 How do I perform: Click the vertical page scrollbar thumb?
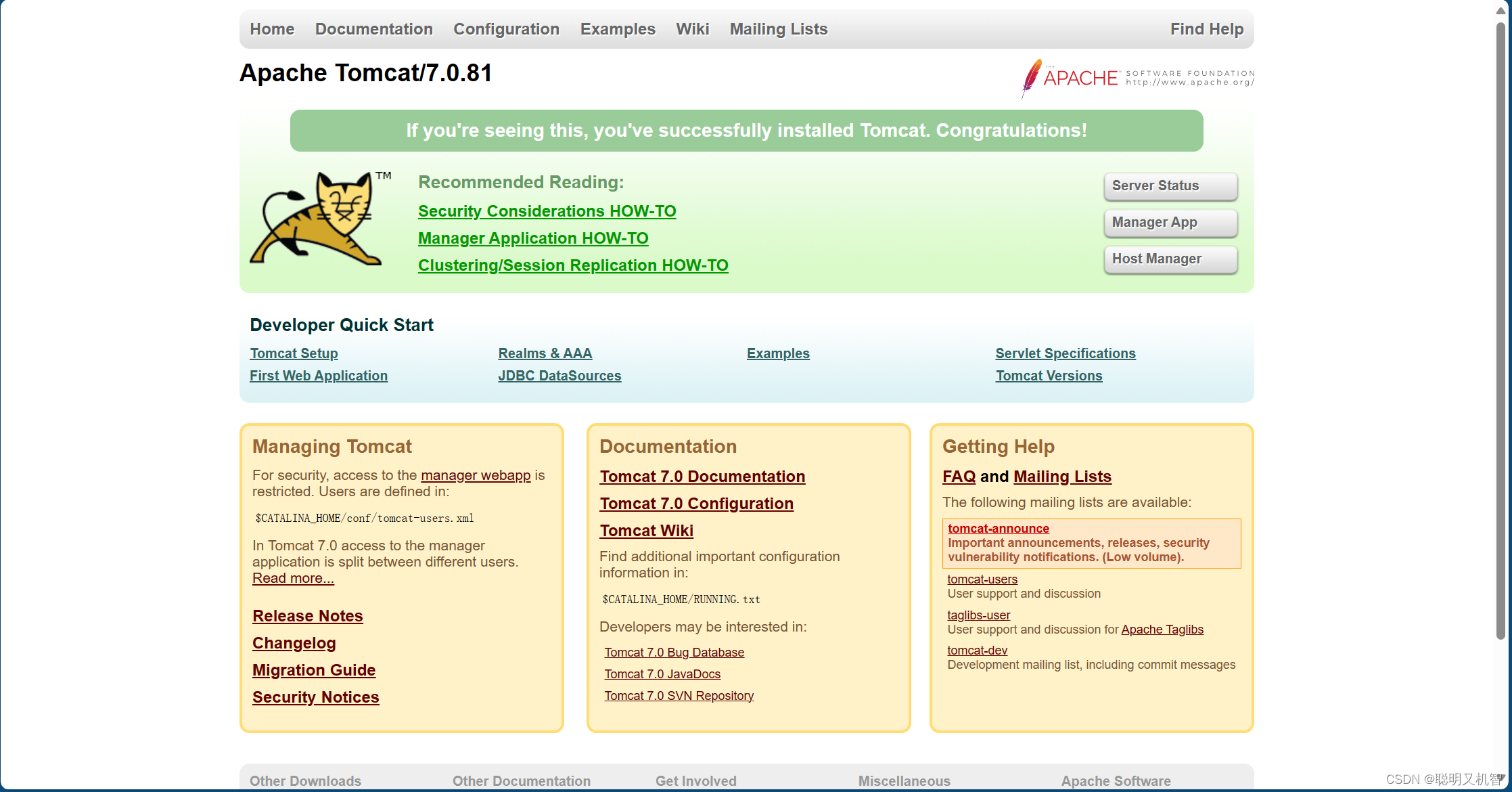pos(1500,332)
